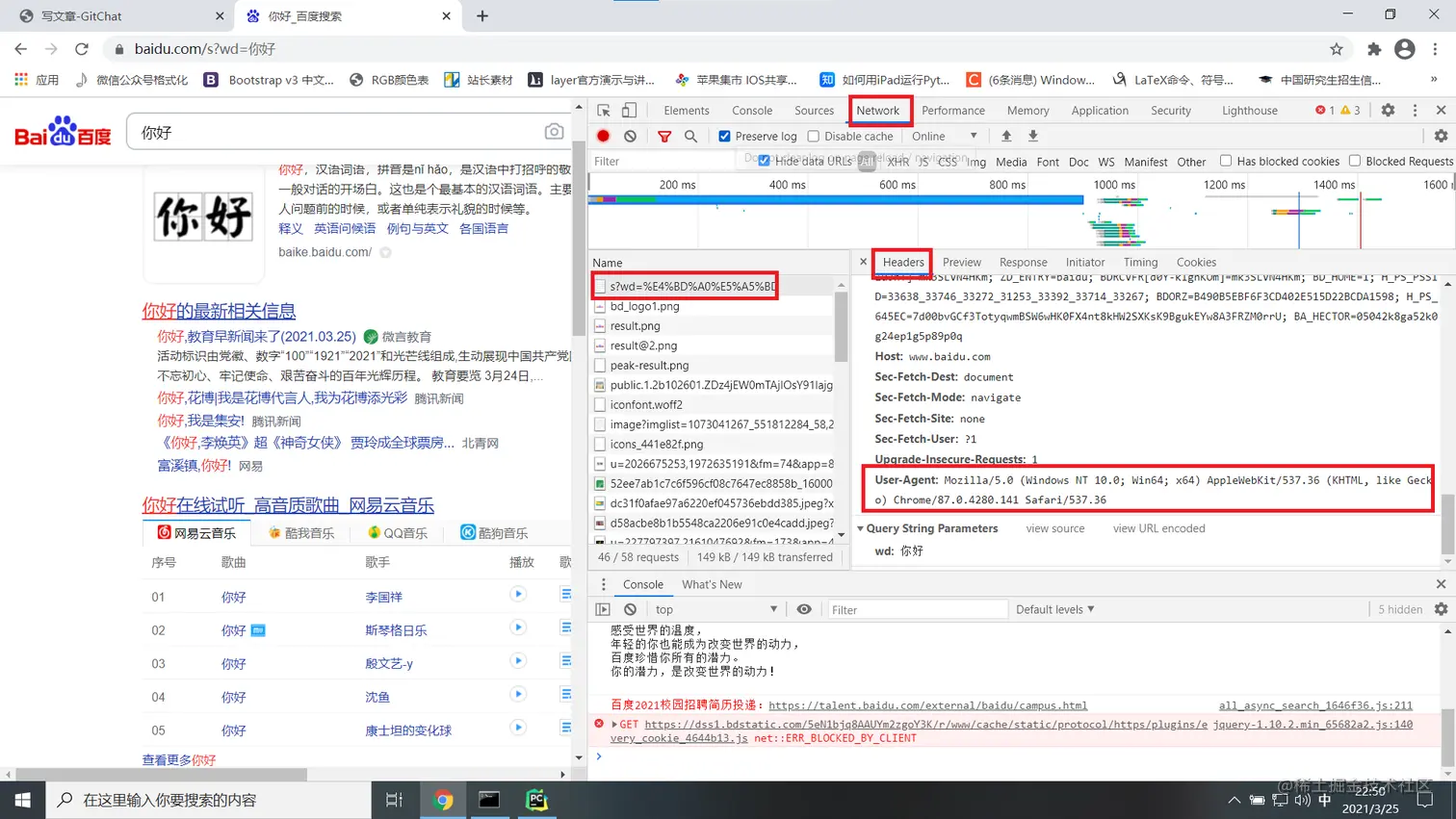1456x819 pixels.
Task: Open console settings gear
Action: pyautogui.click(x=1441, y=609)
